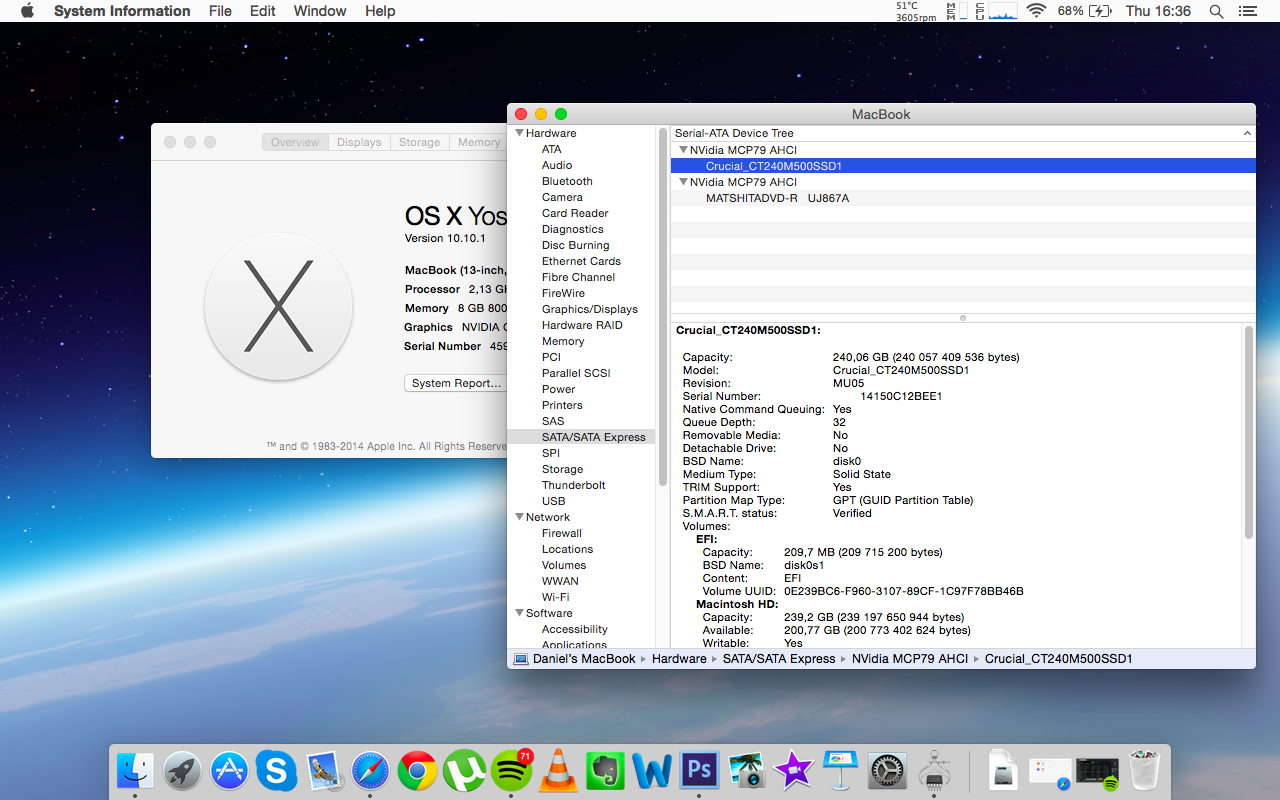Open Launchpad rocket icon in Dock
Screen dimensions: 1280x800
182,770
